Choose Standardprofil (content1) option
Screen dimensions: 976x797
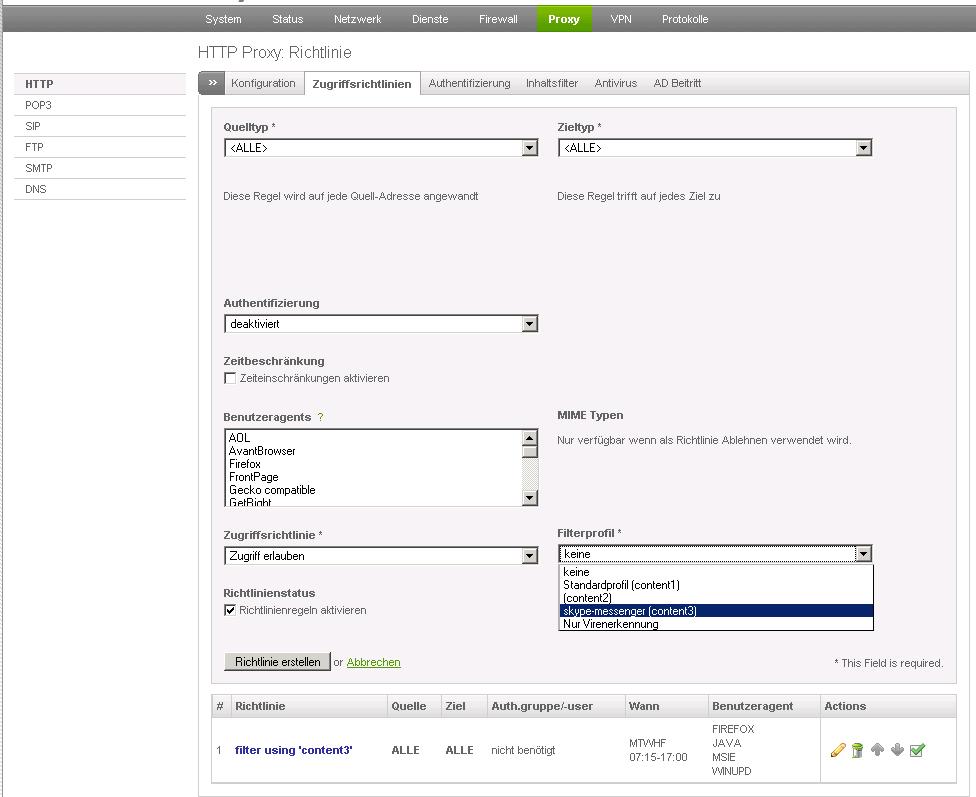(x=716, y=585)
